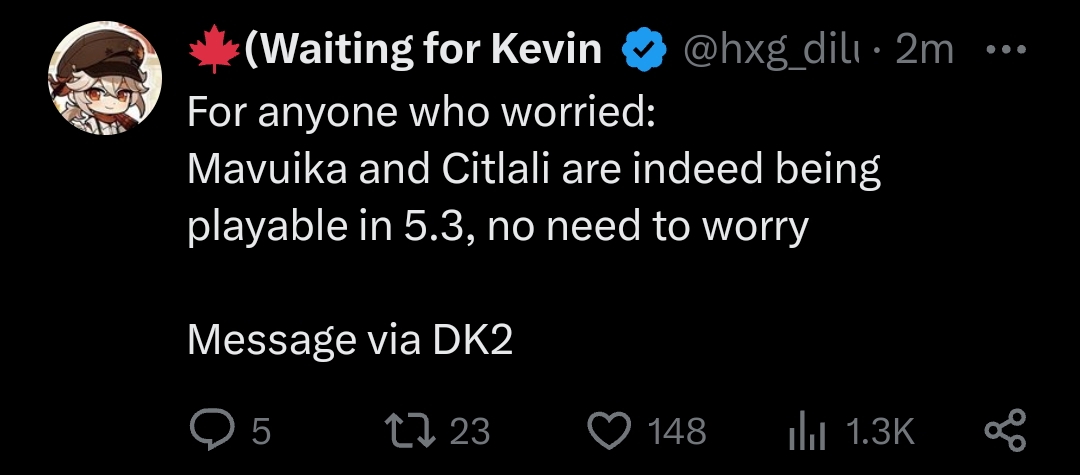Open the author's profile avatar
The height and width of the screenshot is (475, 1080).
(x=105, y=77)
